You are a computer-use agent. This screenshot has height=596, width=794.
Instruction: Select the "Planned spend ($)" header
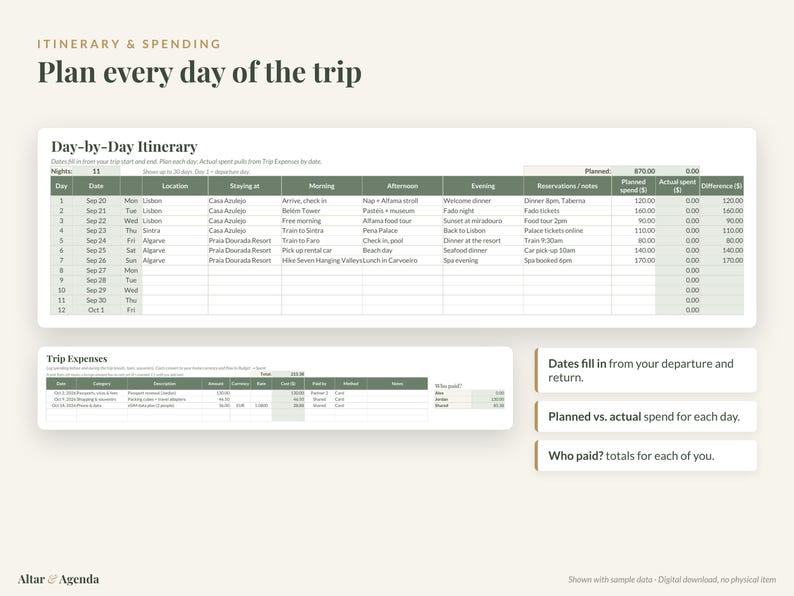[x=633, y=186]
